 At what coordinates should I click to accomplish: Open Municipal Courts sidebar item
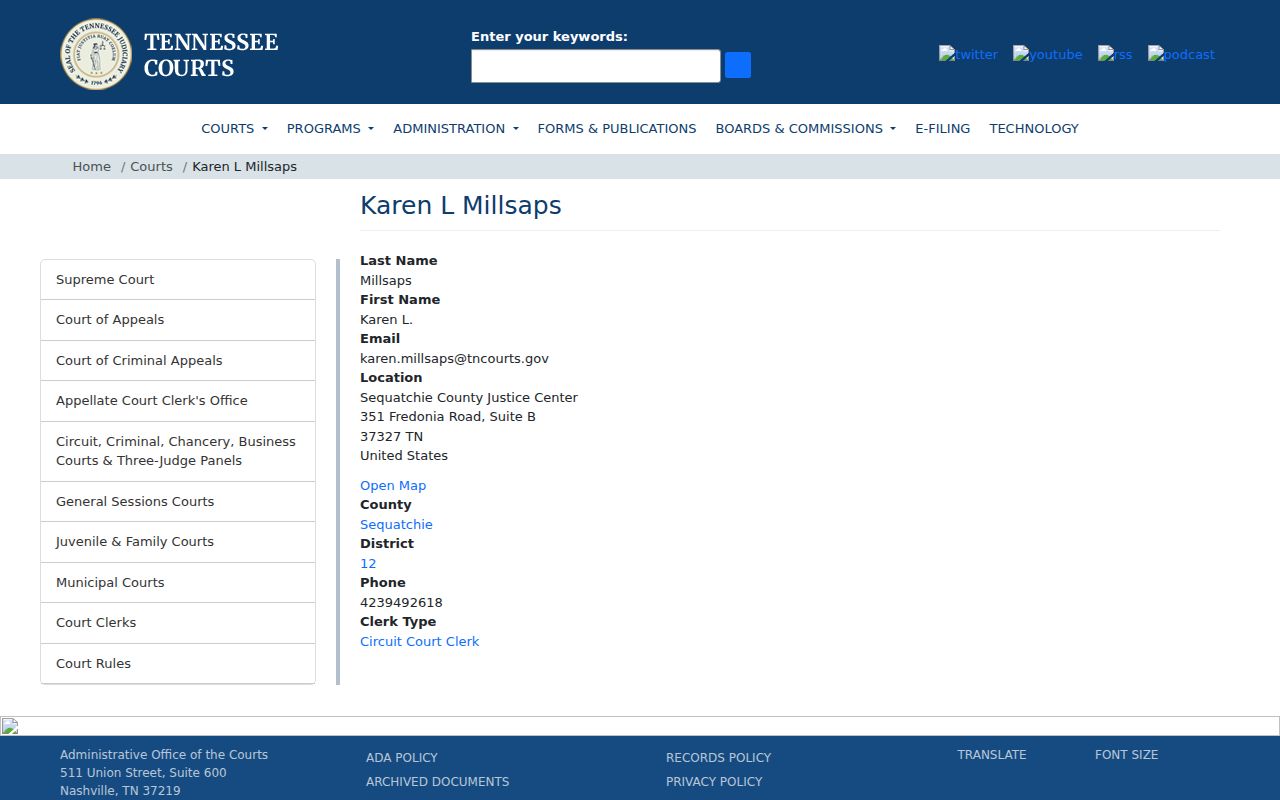(x=178, y=583)
